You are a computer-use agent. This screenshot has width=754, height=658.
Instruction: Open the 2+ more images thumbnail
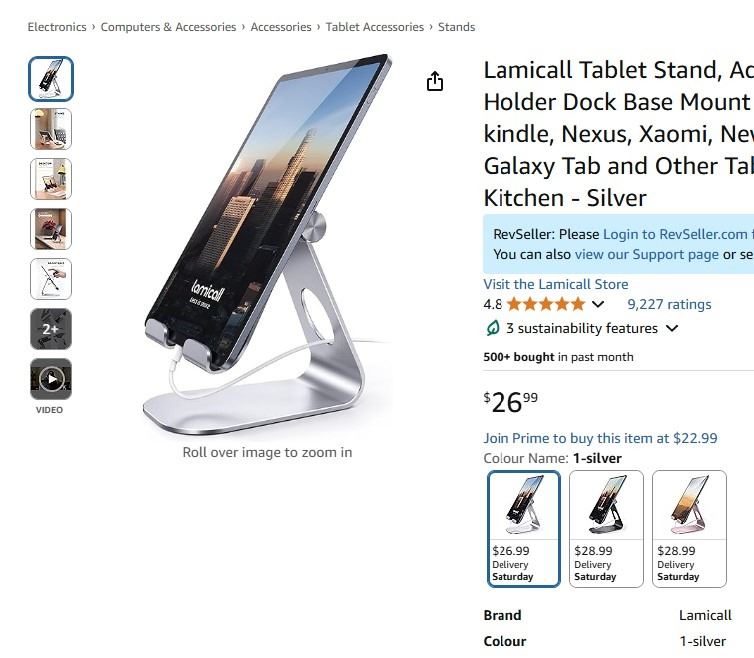(x=51, y=329)
